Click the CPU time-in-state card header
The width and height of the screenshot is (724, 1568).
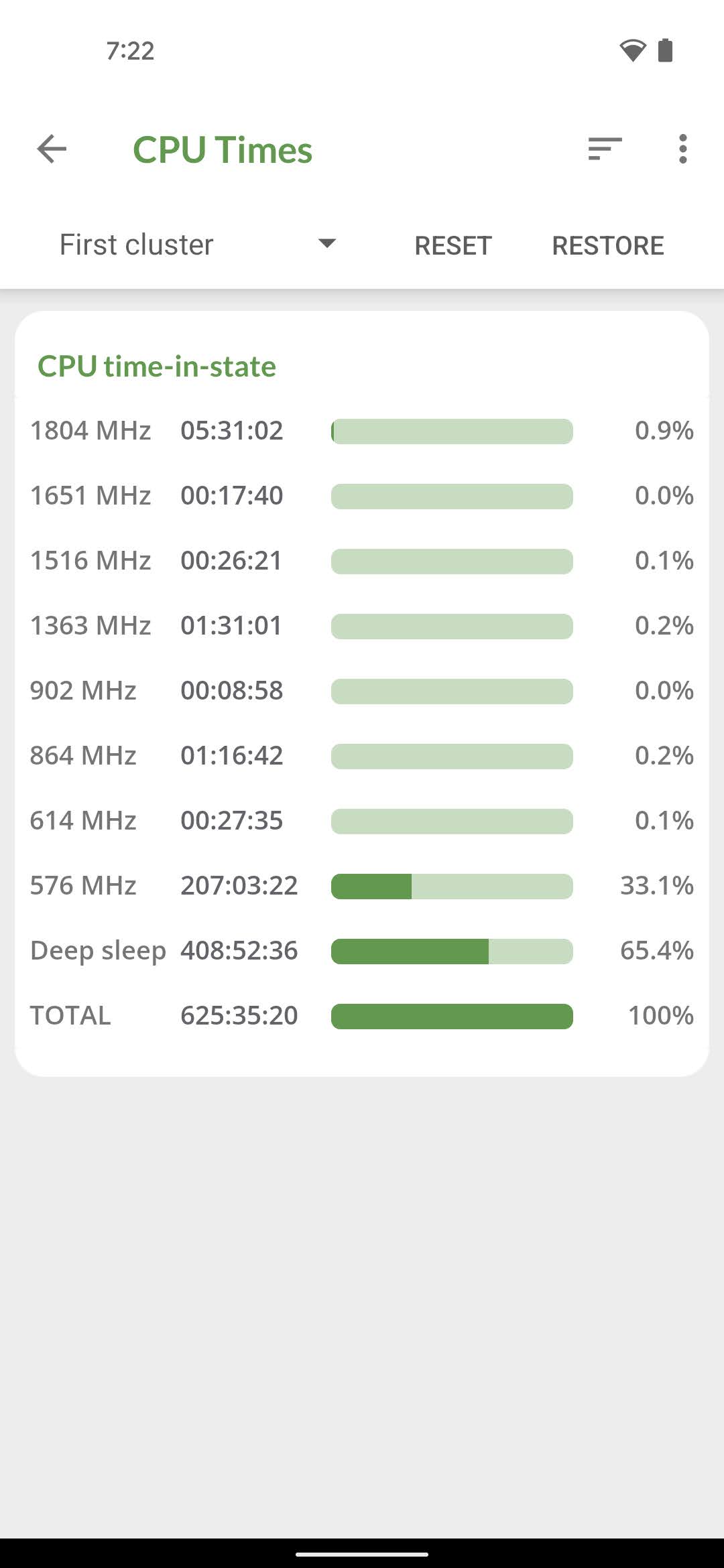[x=157, y=367]
